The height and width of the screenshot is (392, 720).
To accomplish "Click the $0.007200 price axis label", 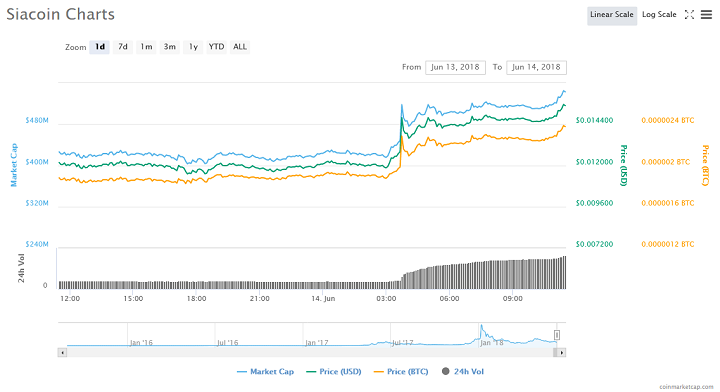I will [x=594, y=244].
